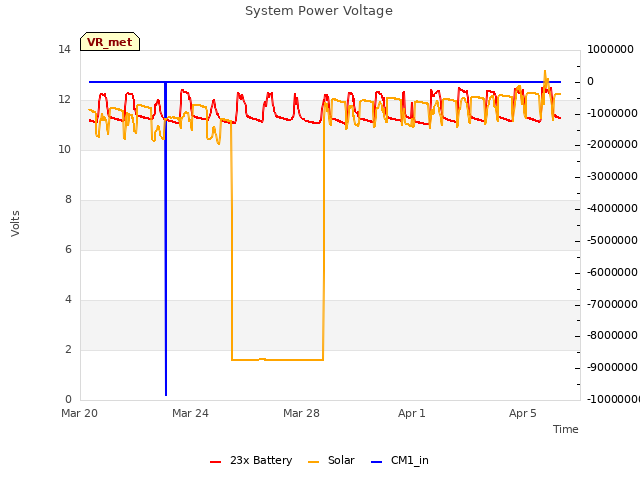Click the 10 value on left axis
Screen dimensions: 640x480
(x=64, y=150)
